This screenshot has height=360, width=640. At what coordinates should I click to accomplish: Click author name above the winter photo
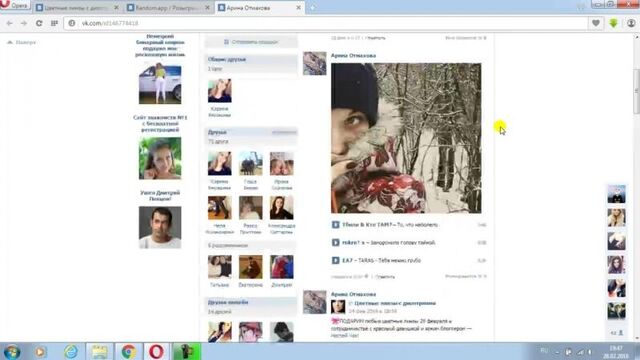pyautogui.click(x=353, y=56)
